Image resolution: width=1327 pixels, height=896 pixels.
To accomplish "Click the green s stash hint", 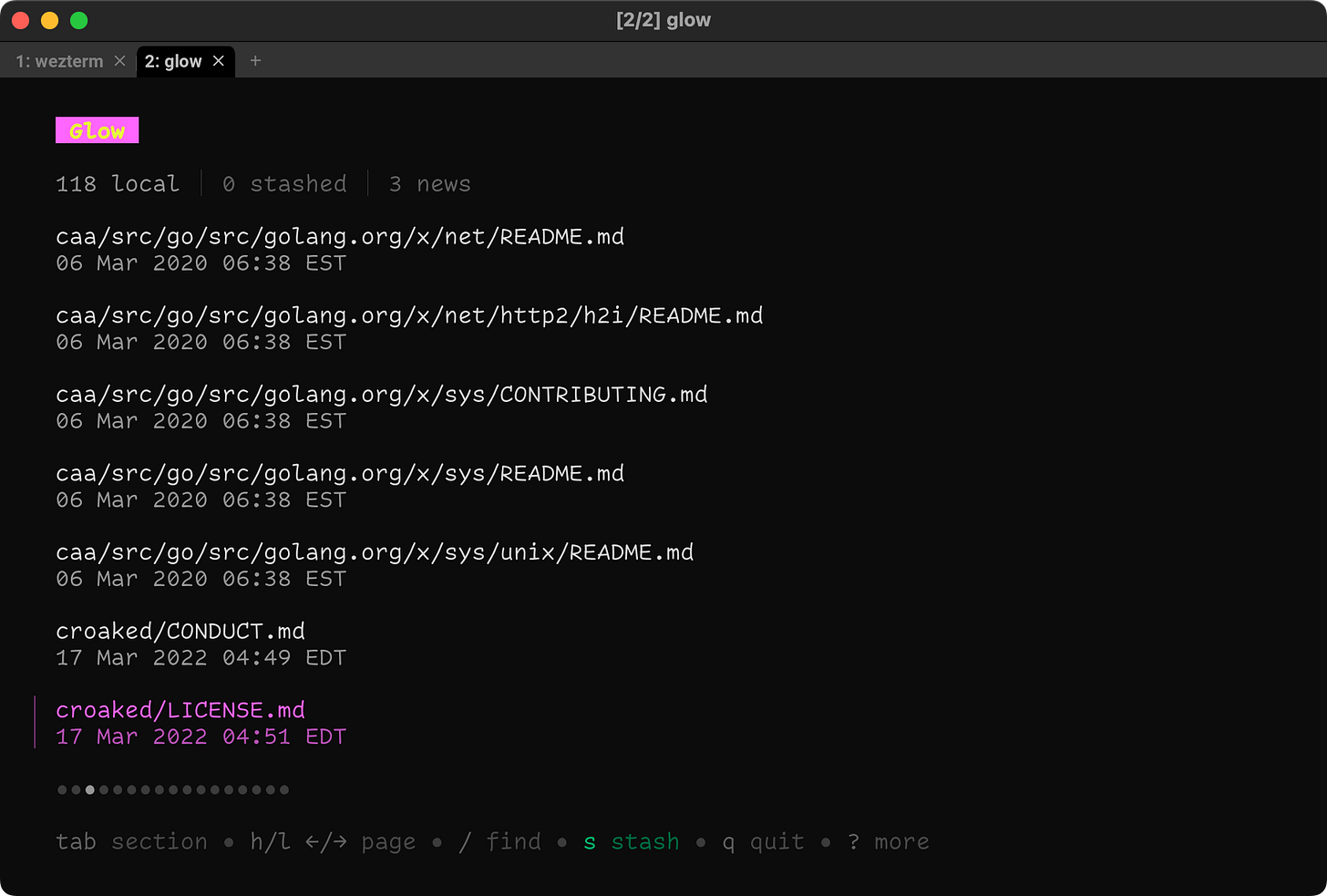I will [632, 842].
